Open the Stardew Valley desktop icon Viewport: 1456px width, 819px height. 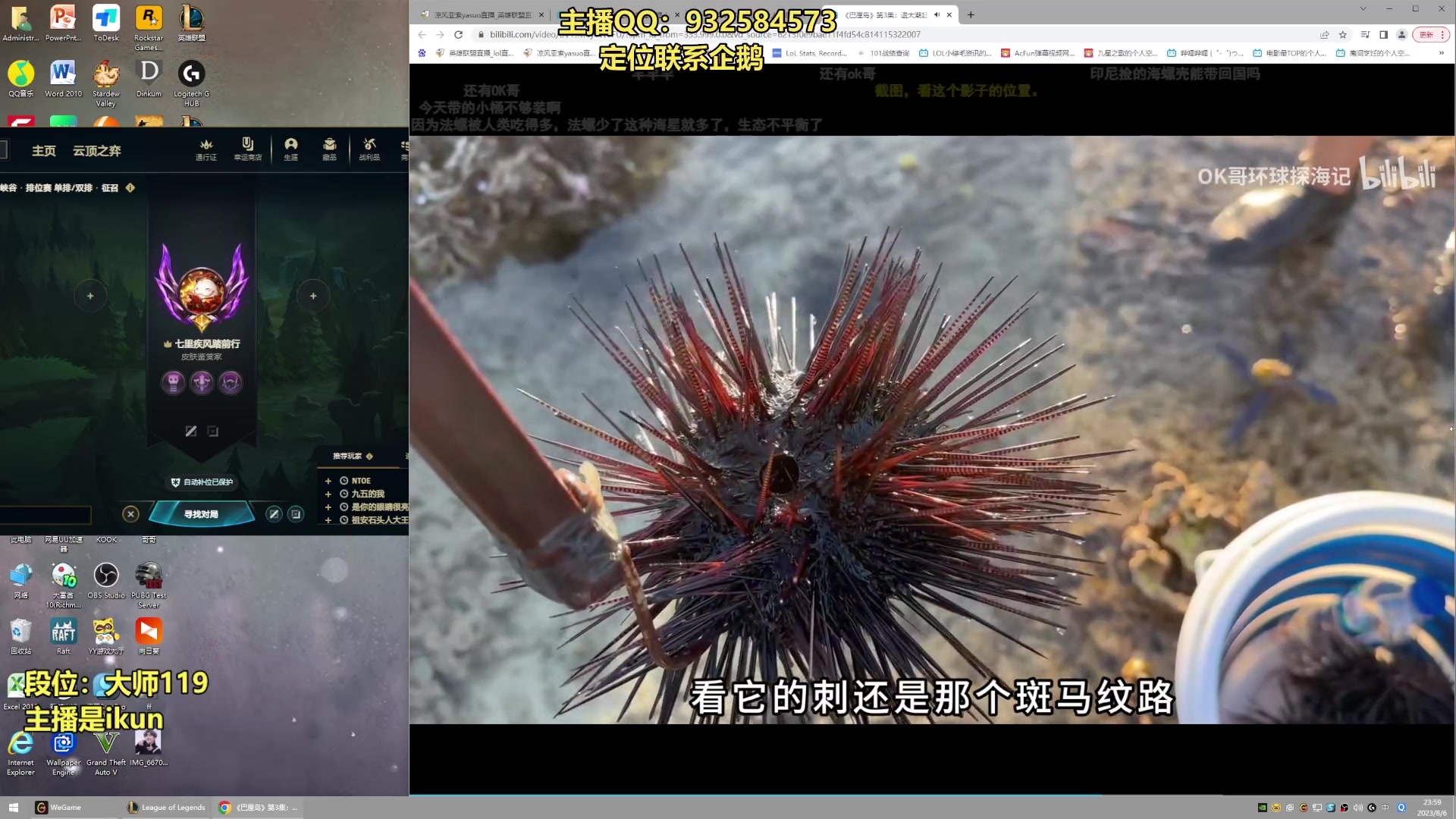pyautogui.click(x=106, y=83)
